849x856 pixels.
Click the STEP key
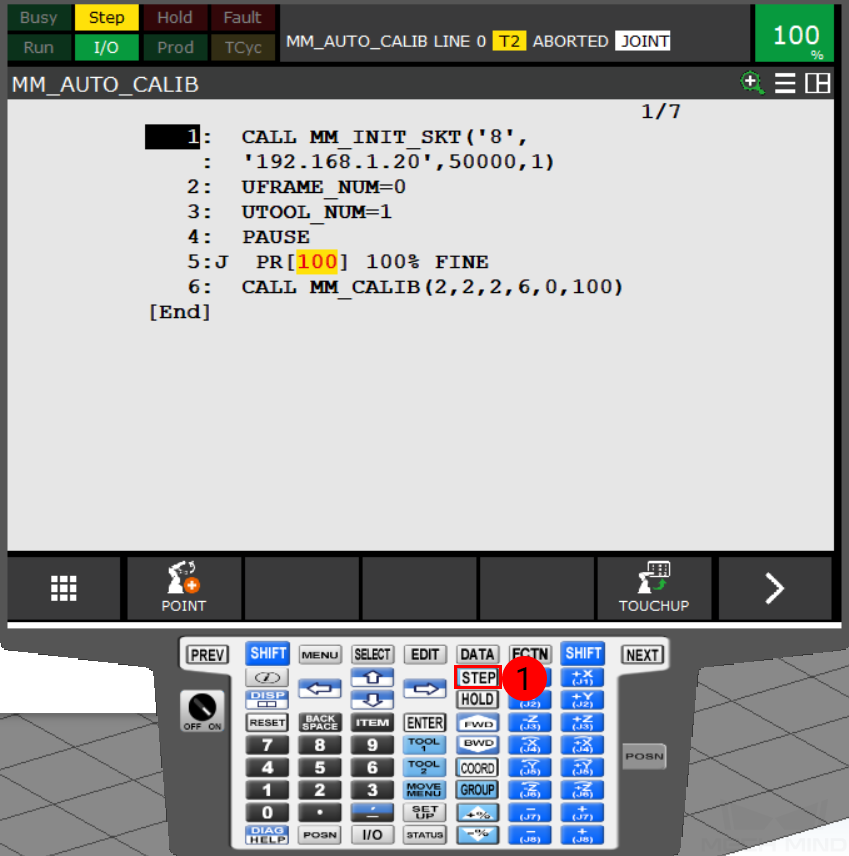pos(478,677)
